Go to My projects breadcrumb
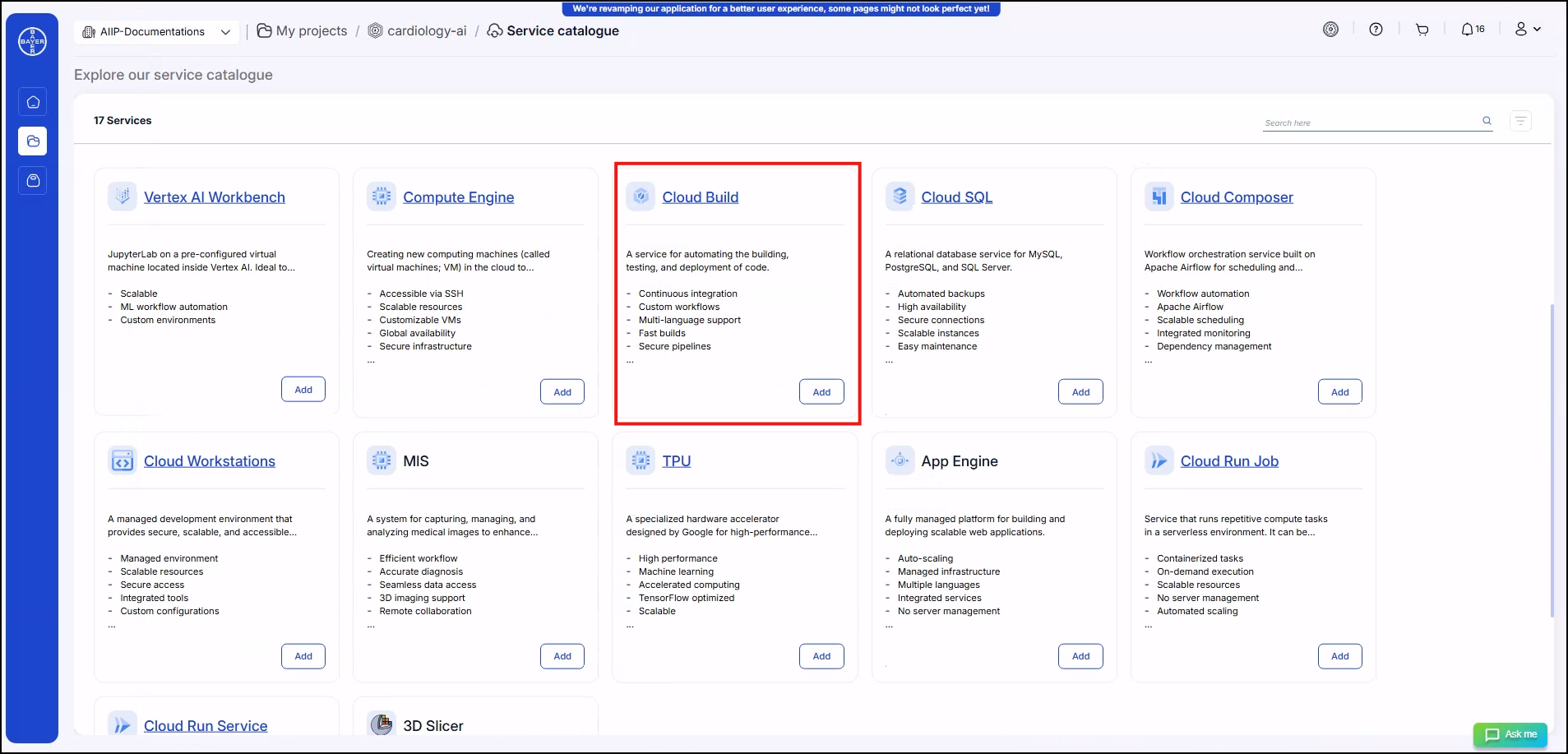 click(x=303, y=31)
